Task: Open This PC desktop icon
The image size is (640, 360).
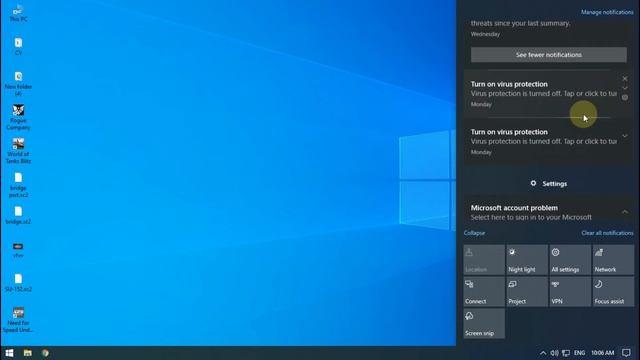Action: pyautogui.click(x=18, y=12)
